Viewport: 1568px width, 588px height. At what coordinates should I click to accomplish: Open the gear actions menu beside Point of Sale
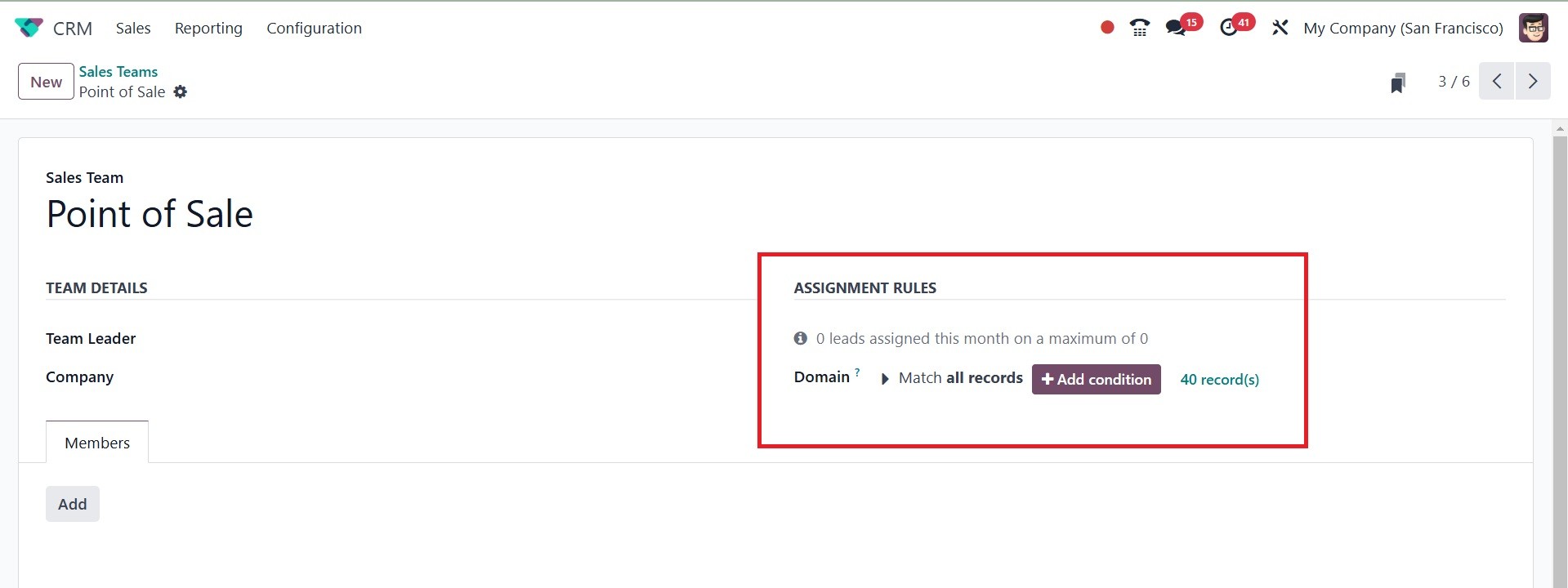pos(181,92)
